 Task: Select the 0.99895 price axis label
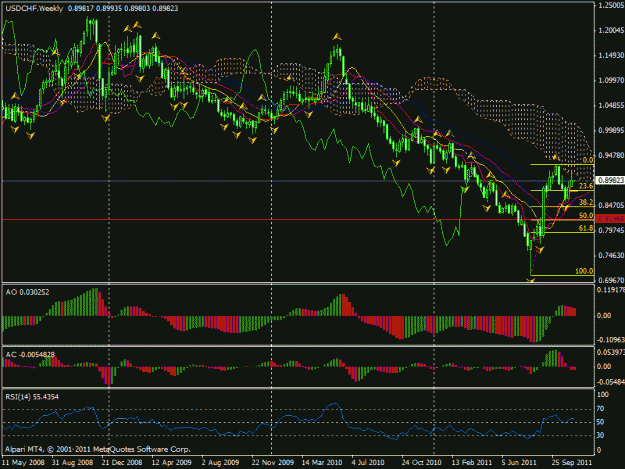click(x=611, y=130)
